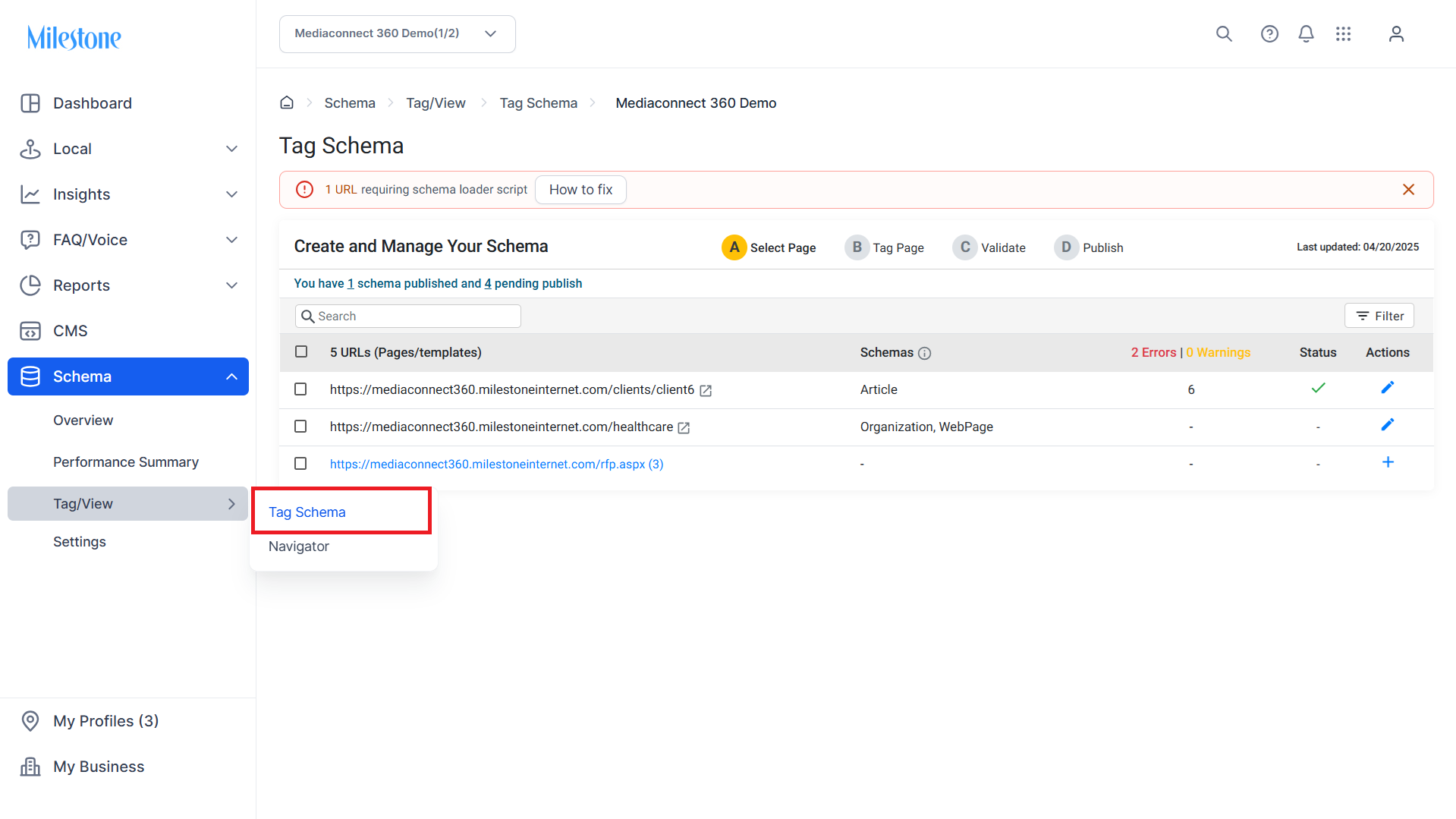Click the Schema database icon
1456x819 pixels.
pyautogui.click(x=30, y=376)
